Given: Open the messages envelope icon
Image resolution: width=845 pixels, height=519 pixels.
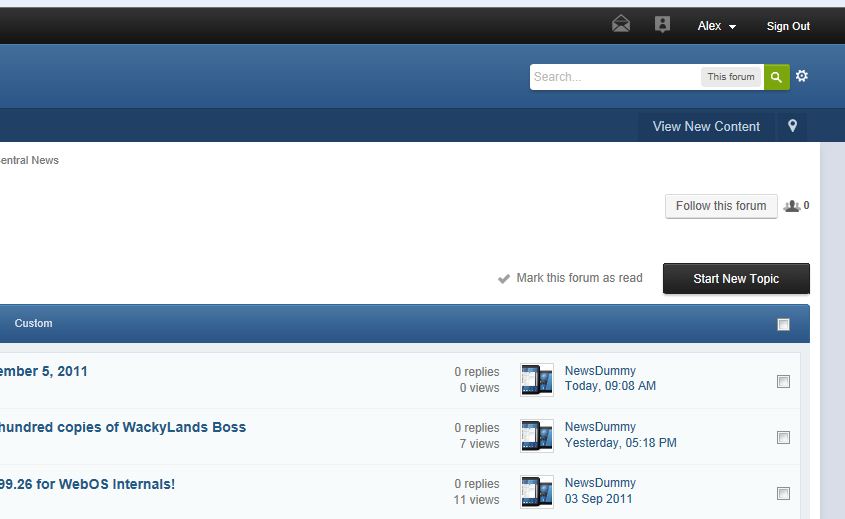Looking at the screenshot, I should pyautogui.click(x=621, y=24).
